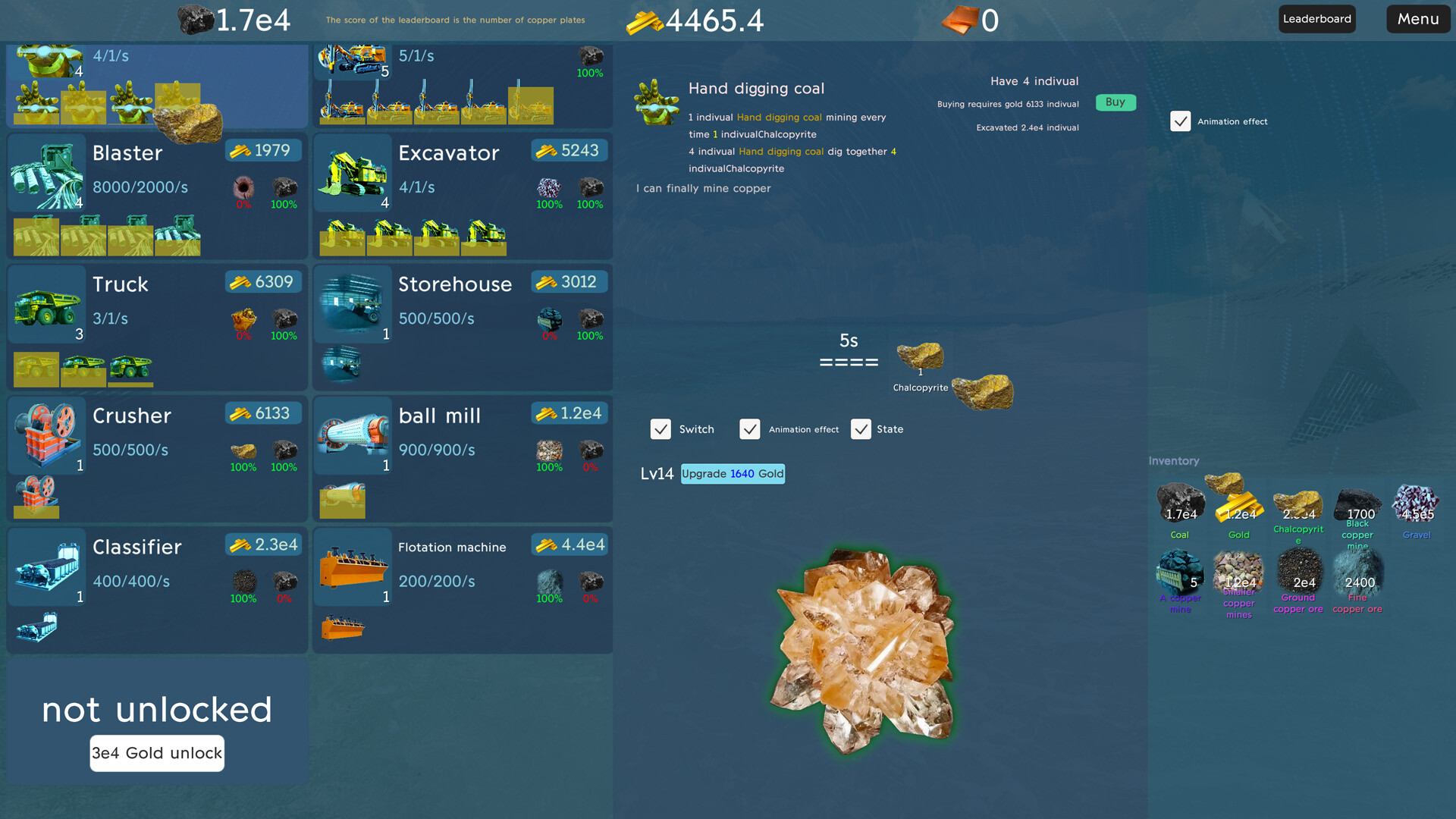Open the Menu
Screen dimensions: 1456x819
pyautogui.click(x=1417, y=19)
